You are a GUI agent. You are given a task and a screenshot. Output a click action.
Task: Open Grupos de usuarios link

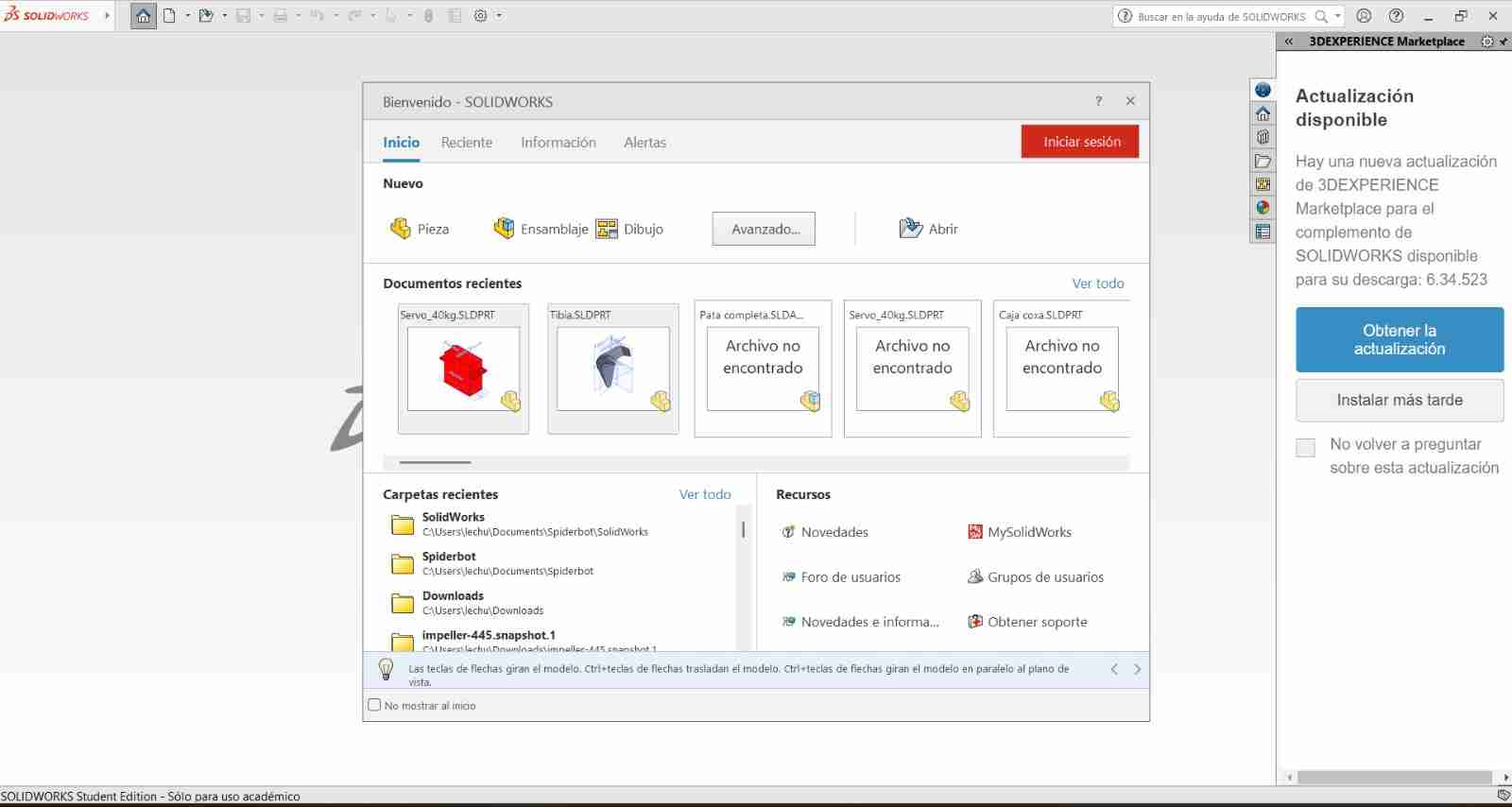coord(1036,577)
